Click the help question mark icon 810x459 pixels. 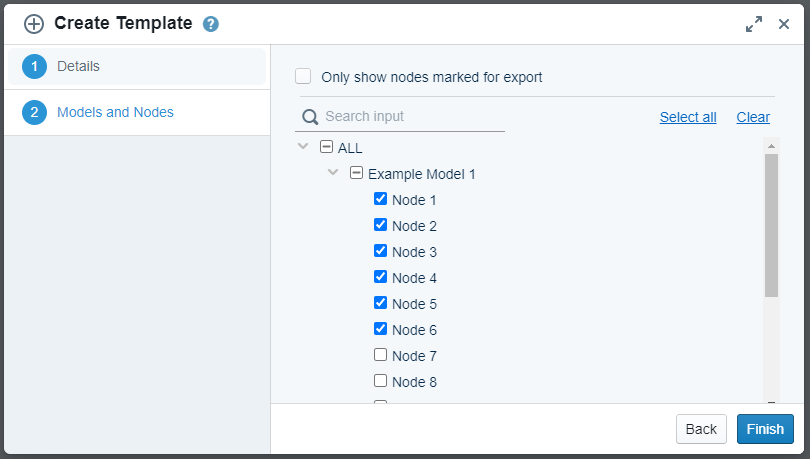click(x=210, y=24)
